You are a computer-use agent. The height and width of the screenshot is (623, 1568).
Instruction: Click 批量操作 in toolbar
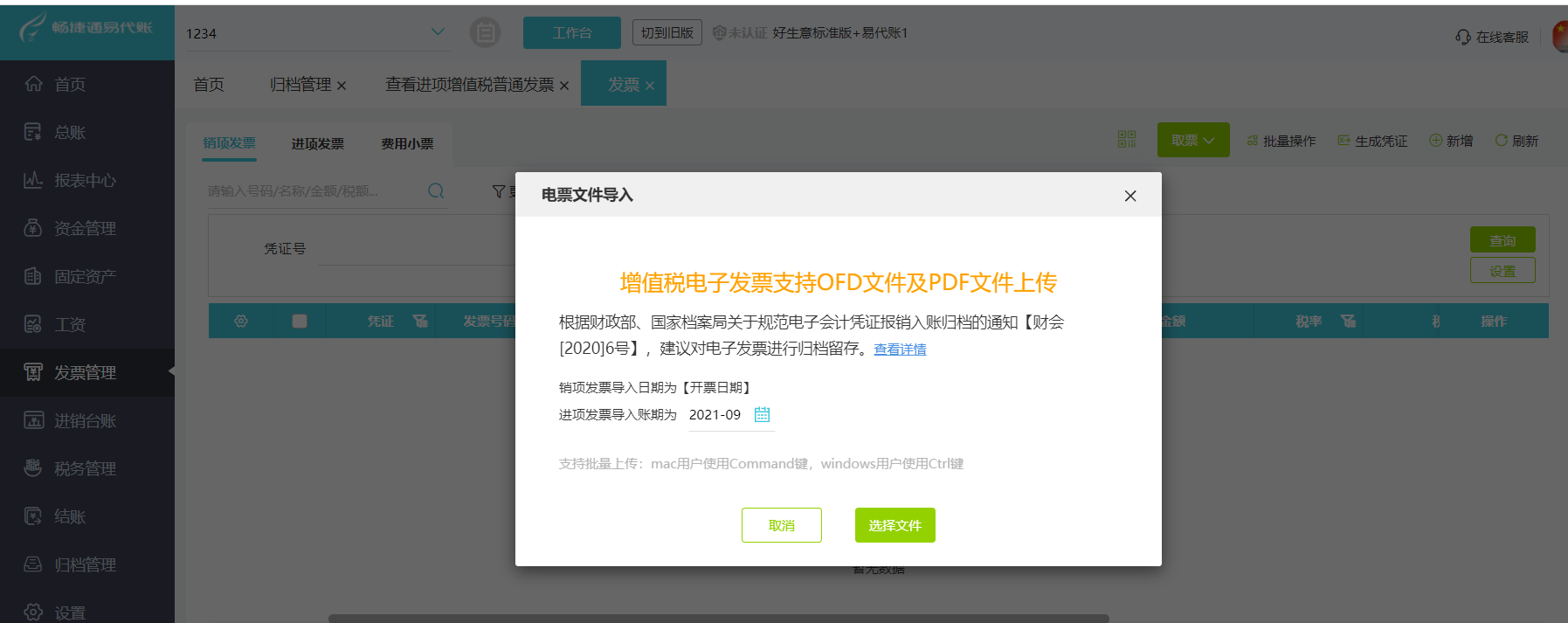pos(1281,141)
